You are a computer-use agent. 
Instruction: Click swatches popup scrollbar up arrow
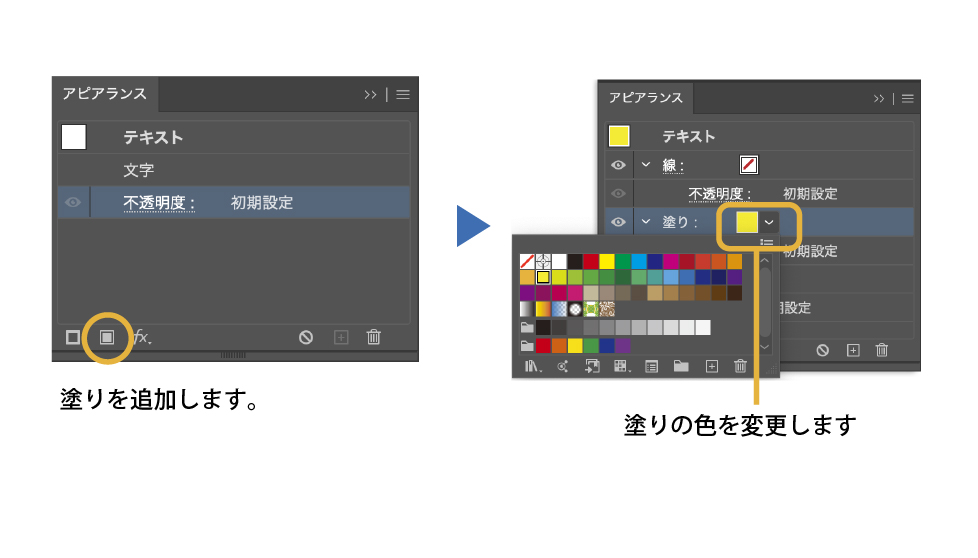[x=765, y=260]
